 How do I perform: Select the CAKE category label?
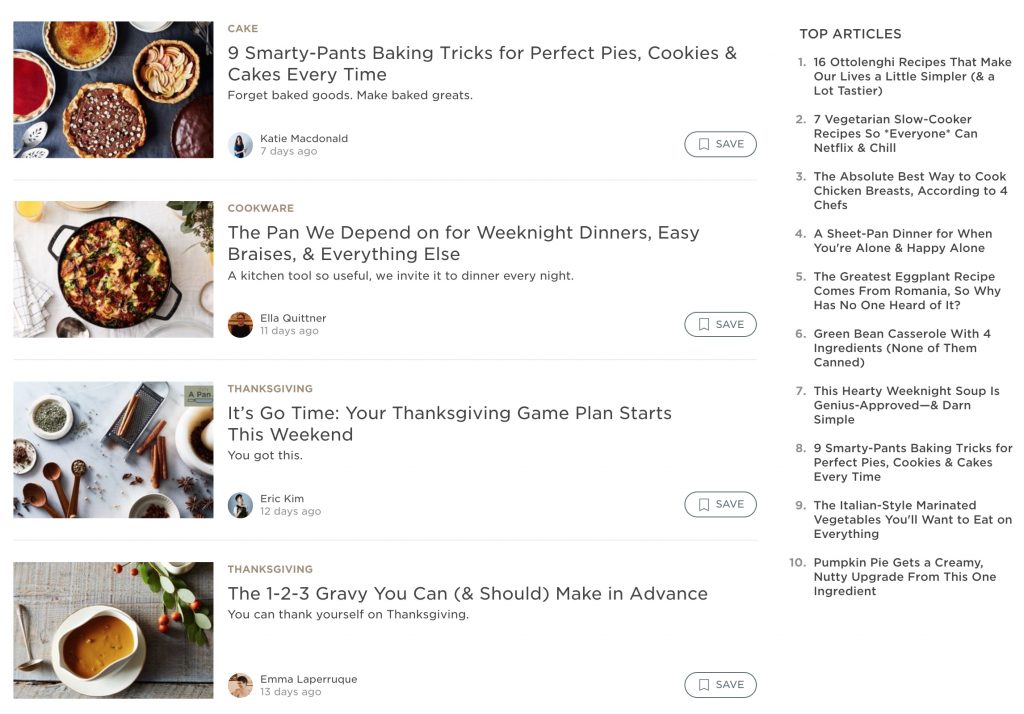(x=243, y=29)
